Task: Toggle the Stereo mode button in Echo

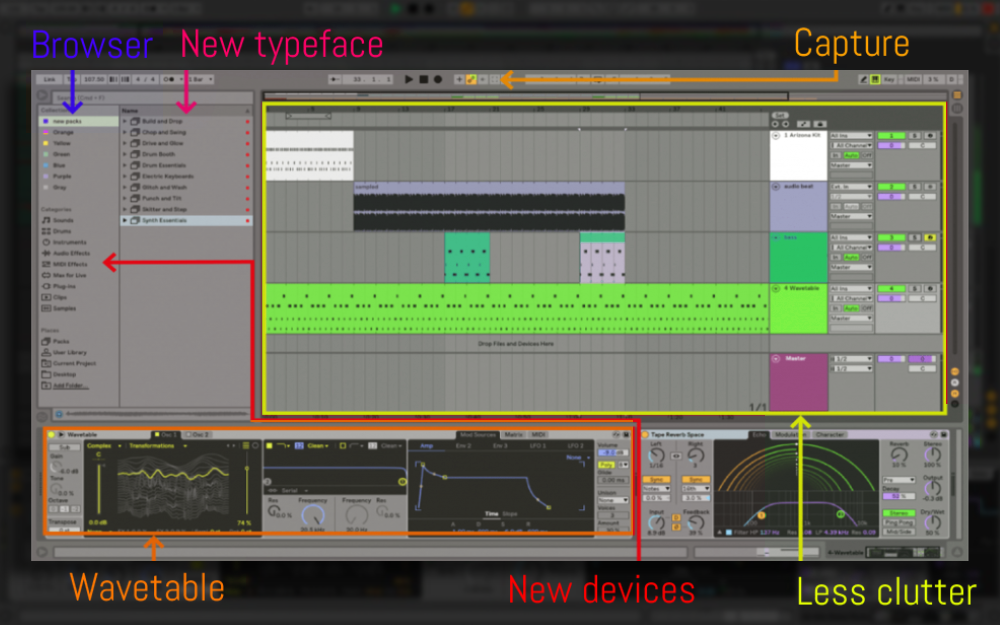Action: pyautogui.click(x=898, y=513)
